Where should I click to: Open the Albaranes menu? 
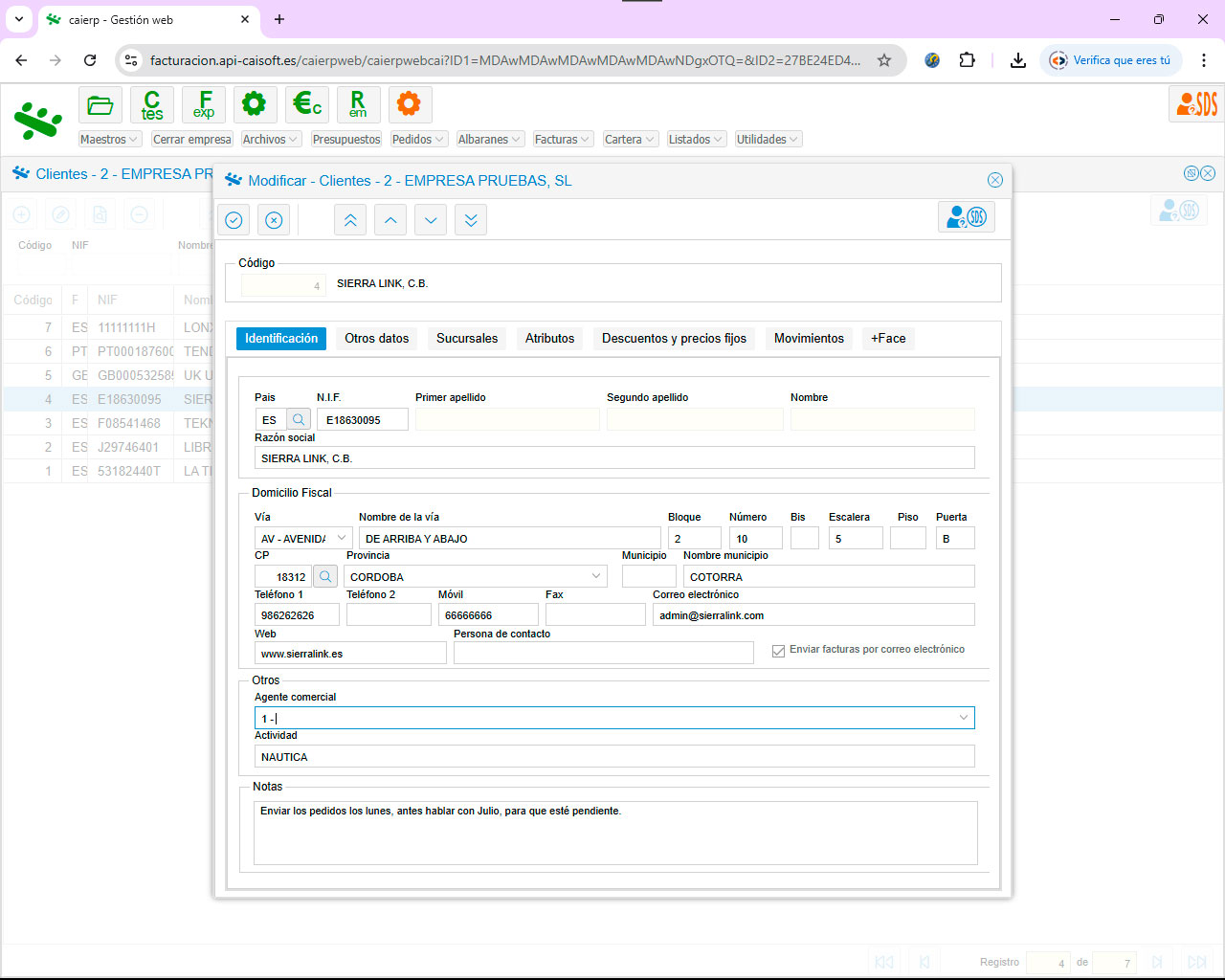point(490,139)
